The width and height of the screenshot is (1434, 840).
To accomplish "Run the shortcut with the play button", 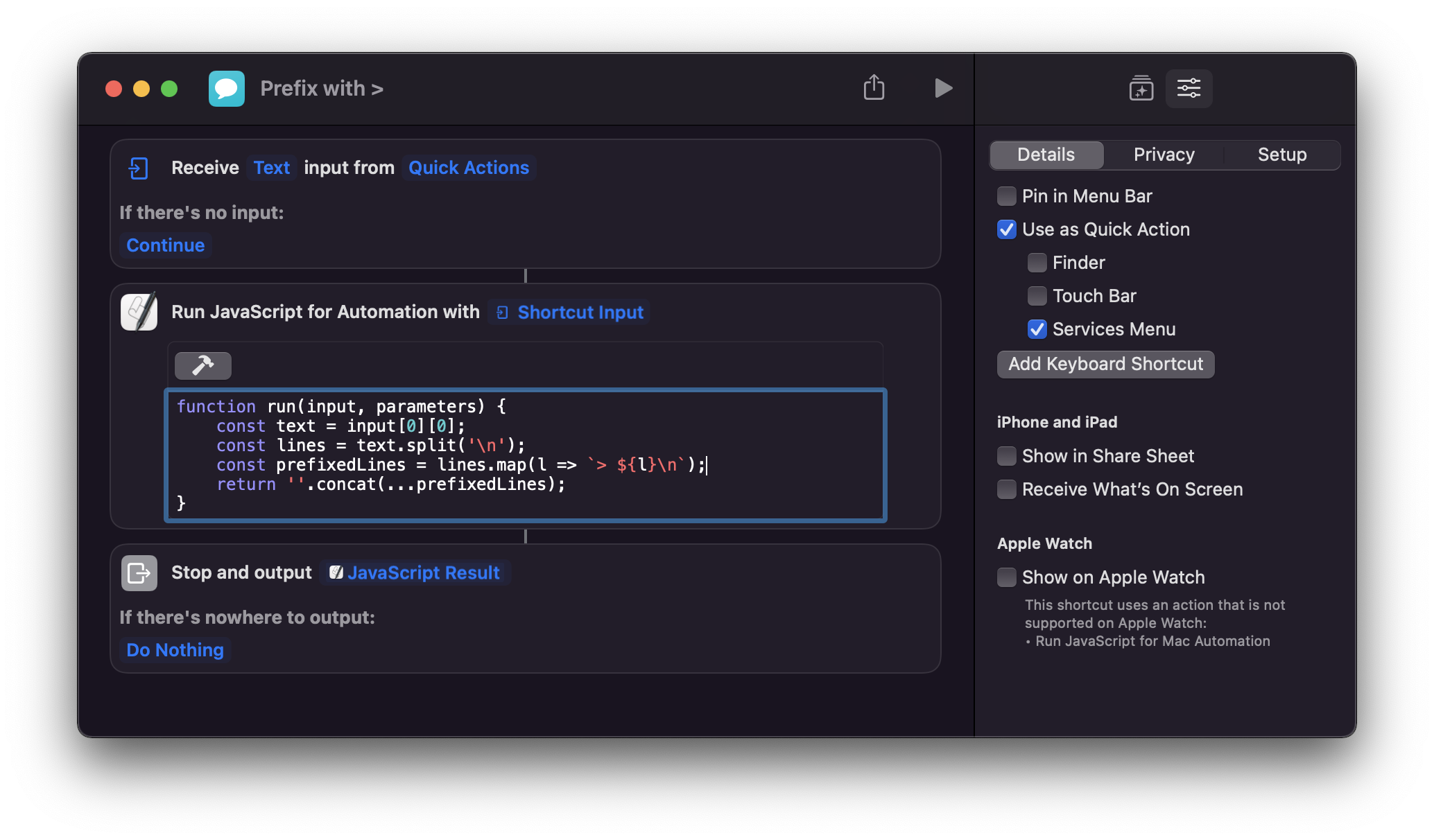I will point(942,88).
